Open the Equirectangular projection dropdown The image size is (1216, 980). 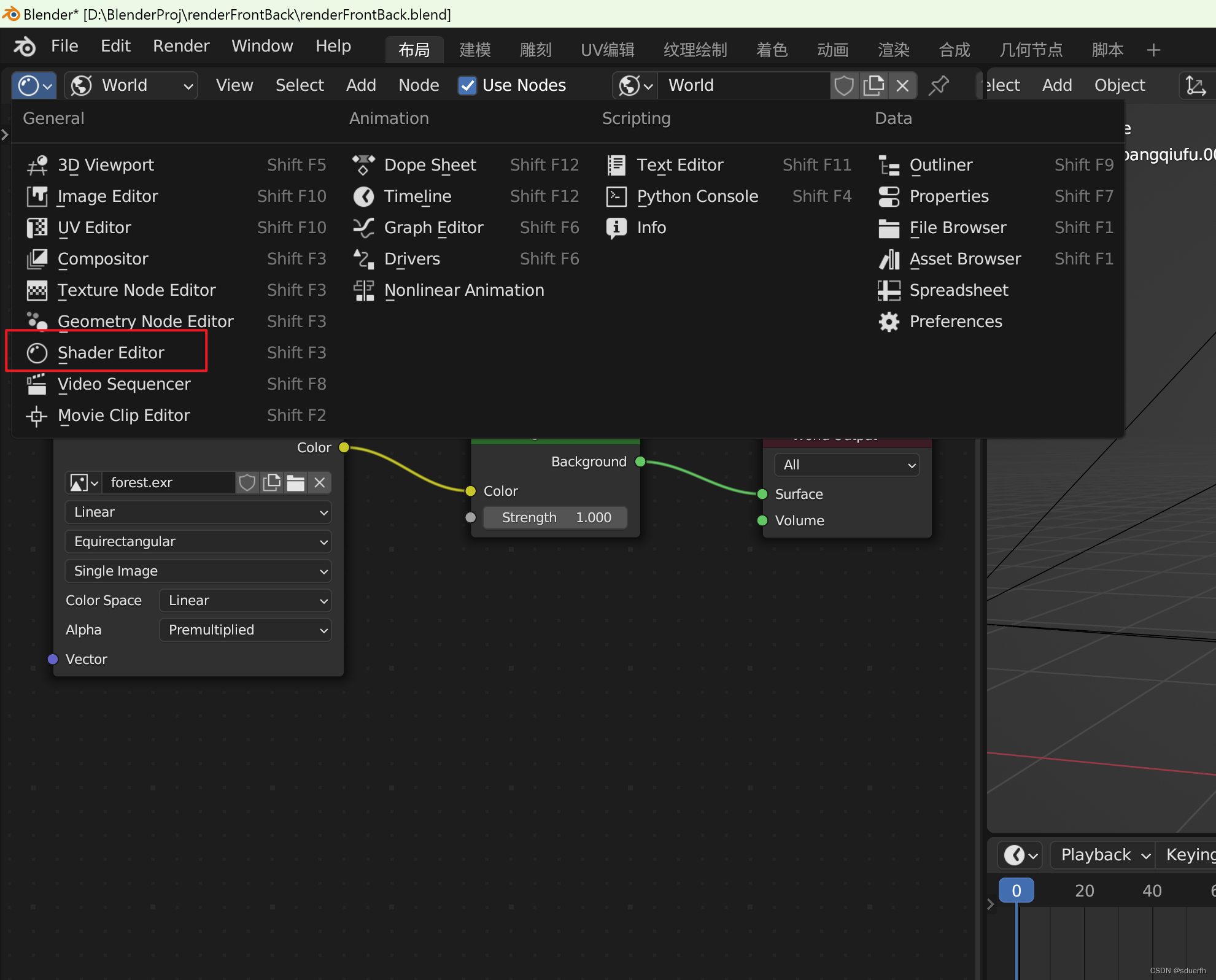click(x=198, y=542)
